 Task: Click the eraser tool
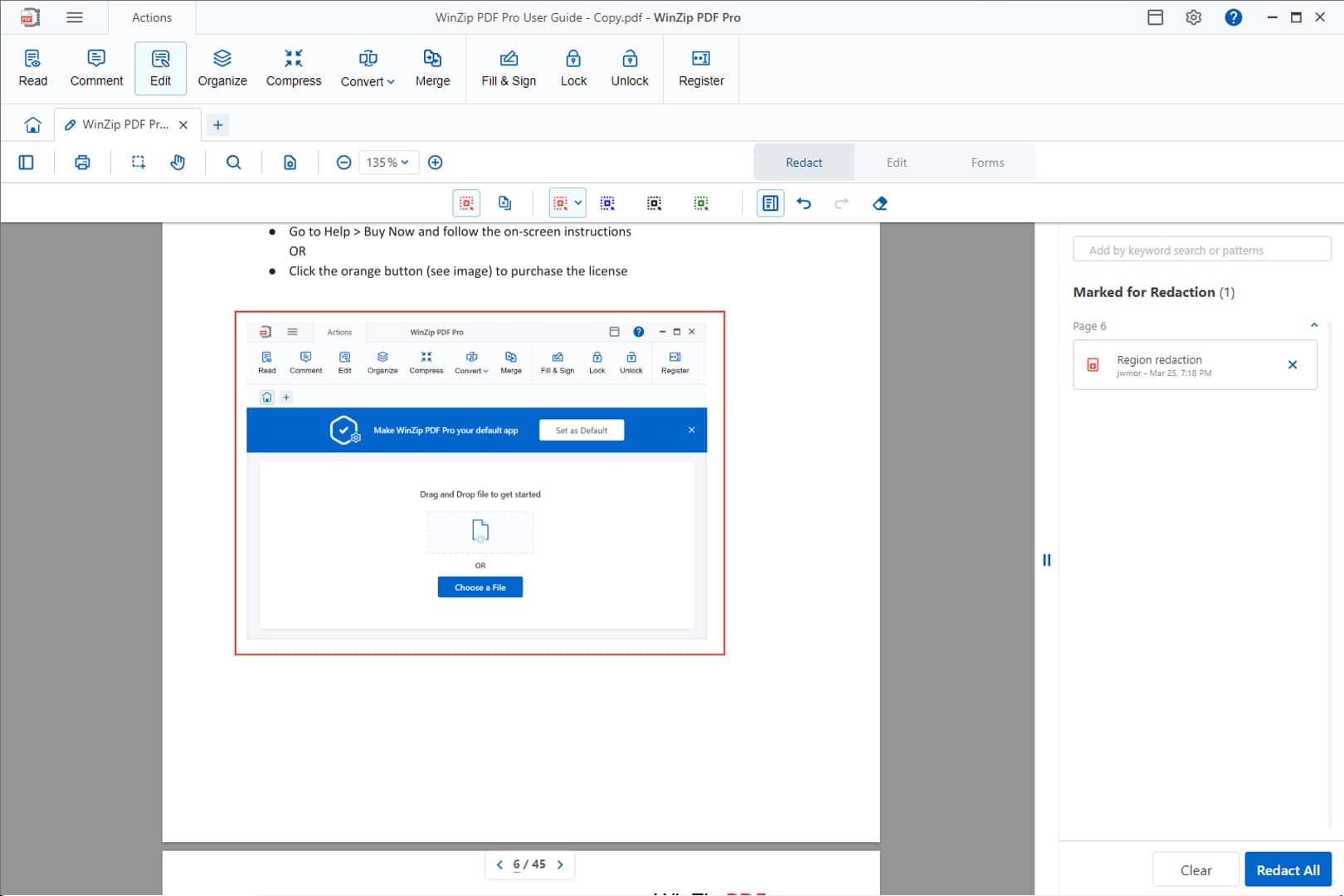[880, 203]
